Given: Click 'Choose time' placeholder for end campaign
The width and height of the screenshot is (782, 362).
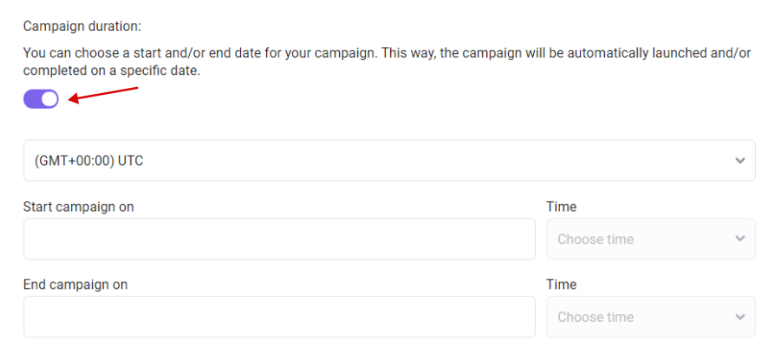Looking at the screenshot, I should (x=595, y=317).
